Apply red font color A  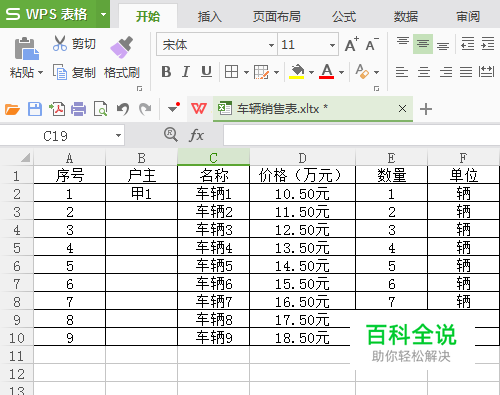(327, 72)
